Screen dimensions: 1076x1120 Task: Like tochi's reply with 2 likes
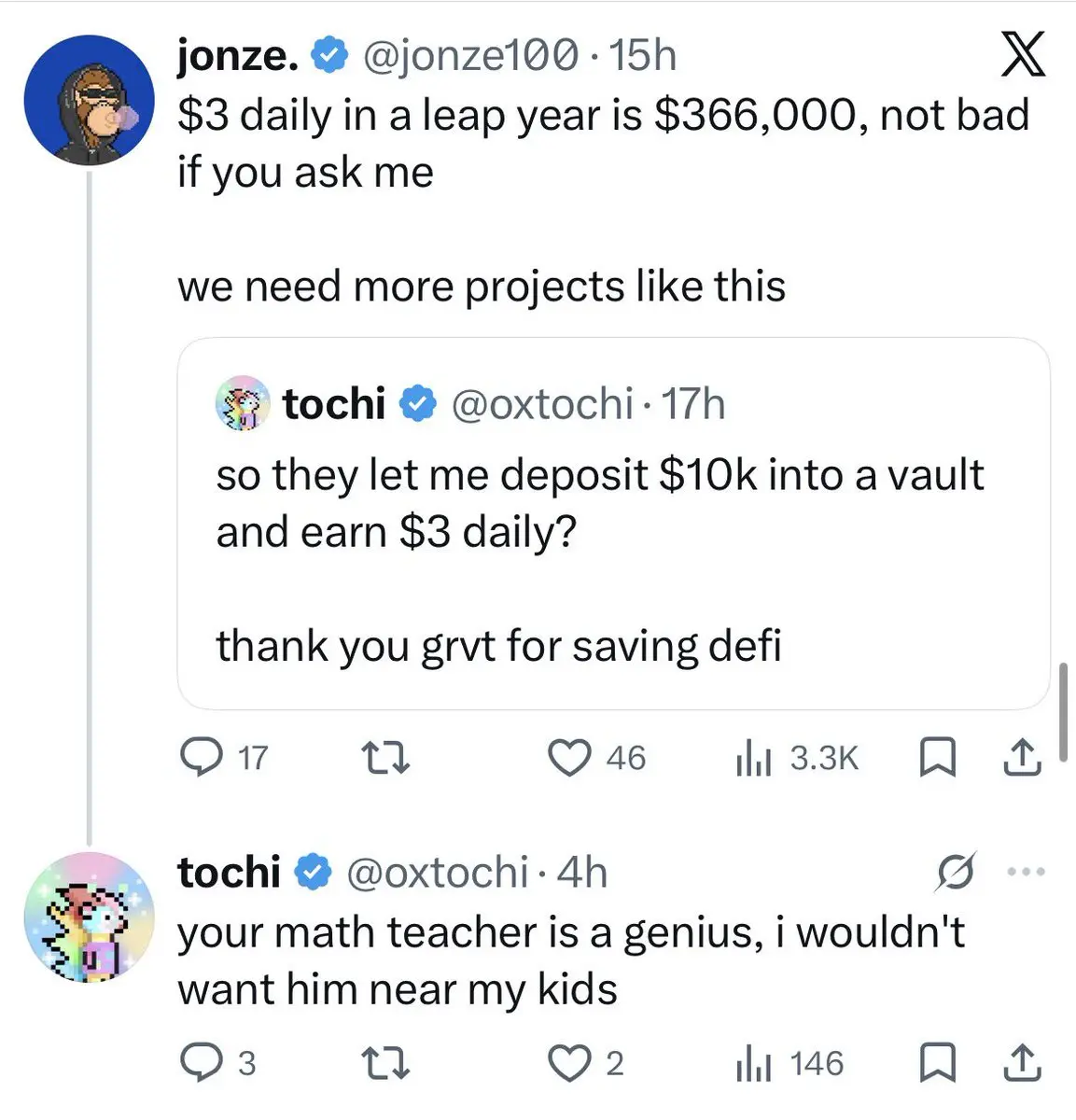[x=571, y=1063]
